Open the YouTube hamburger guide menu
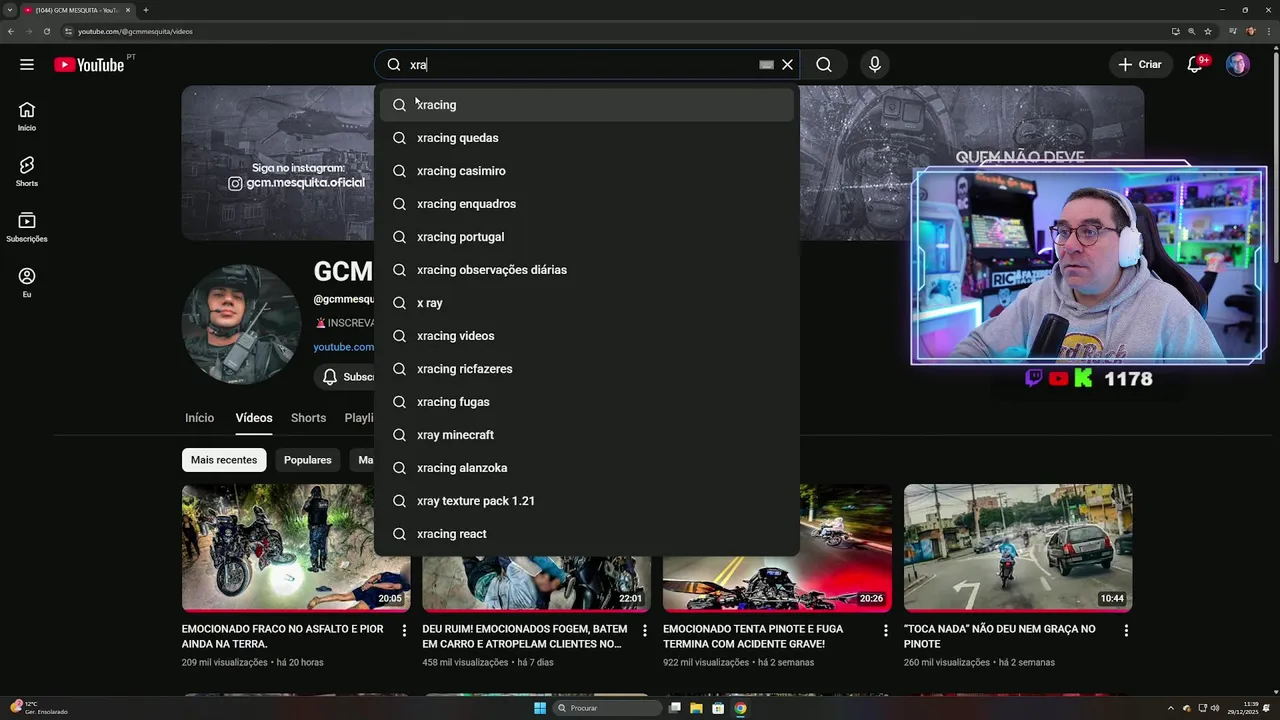This screenshot has width=1280, height=720. coord(27,65)
